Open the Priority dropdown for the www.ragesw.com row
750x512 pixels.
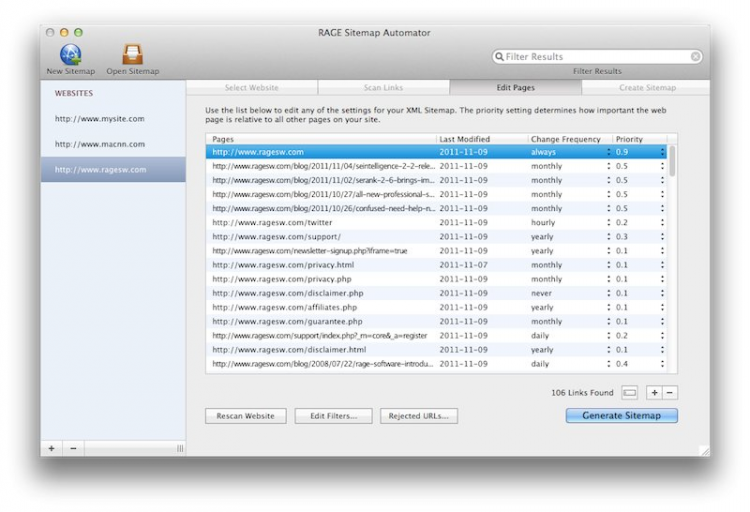[x=662, y=152]
